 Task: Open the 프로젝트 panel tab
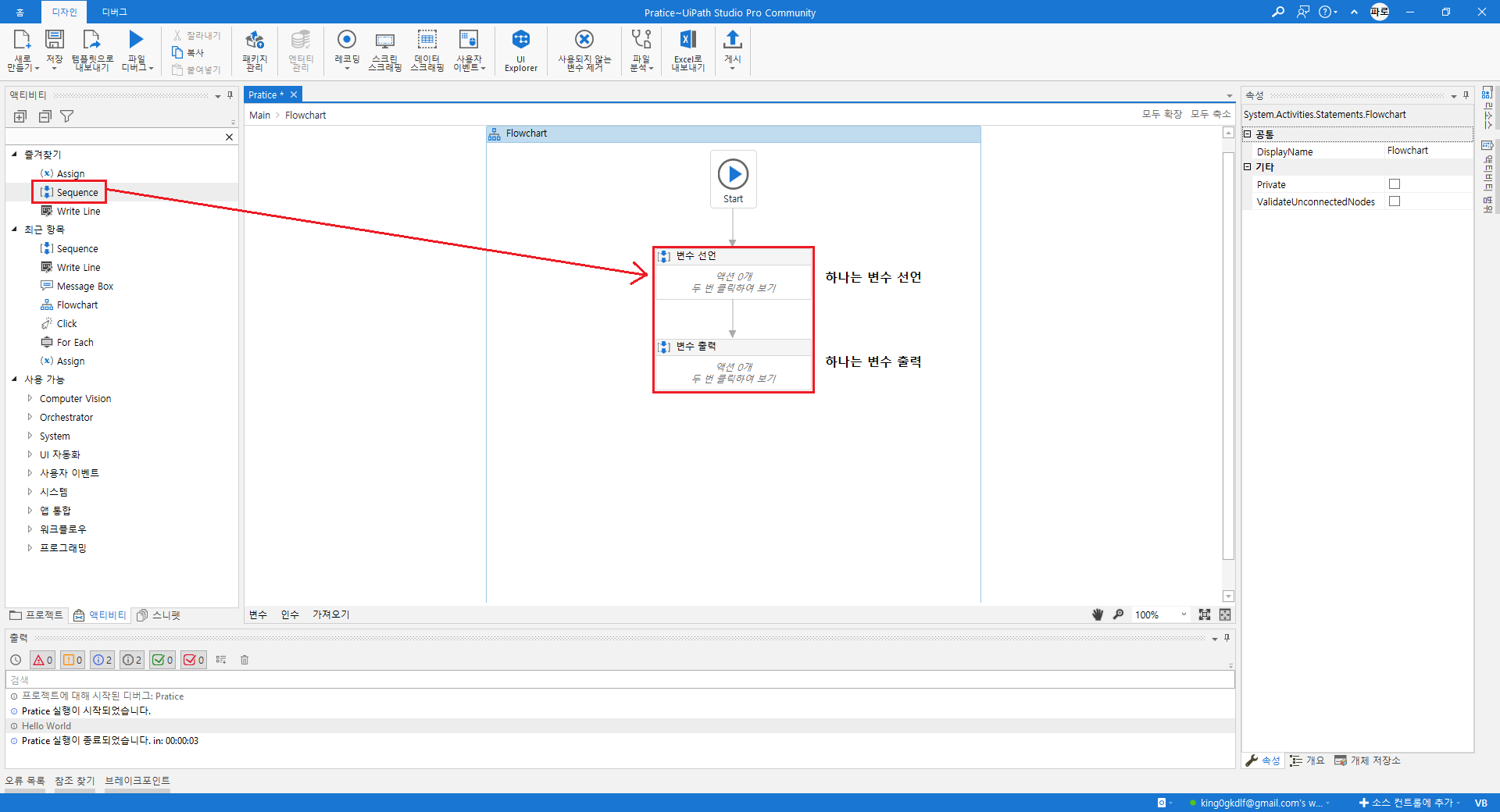(x=37, y=615)
